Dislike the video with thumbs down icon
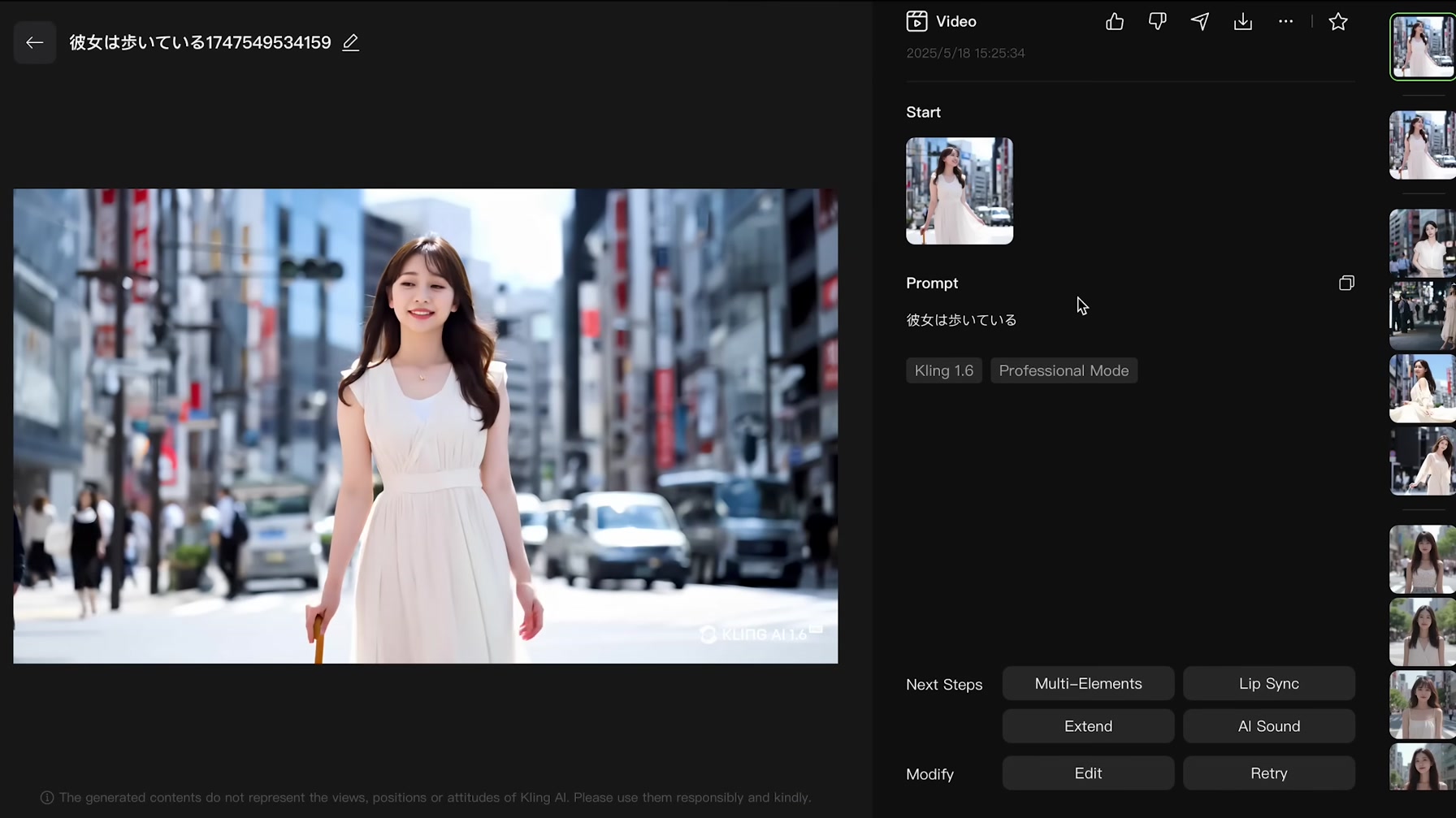Image resolution: width=1456 pixels, height=818 pixels. 1157,22
